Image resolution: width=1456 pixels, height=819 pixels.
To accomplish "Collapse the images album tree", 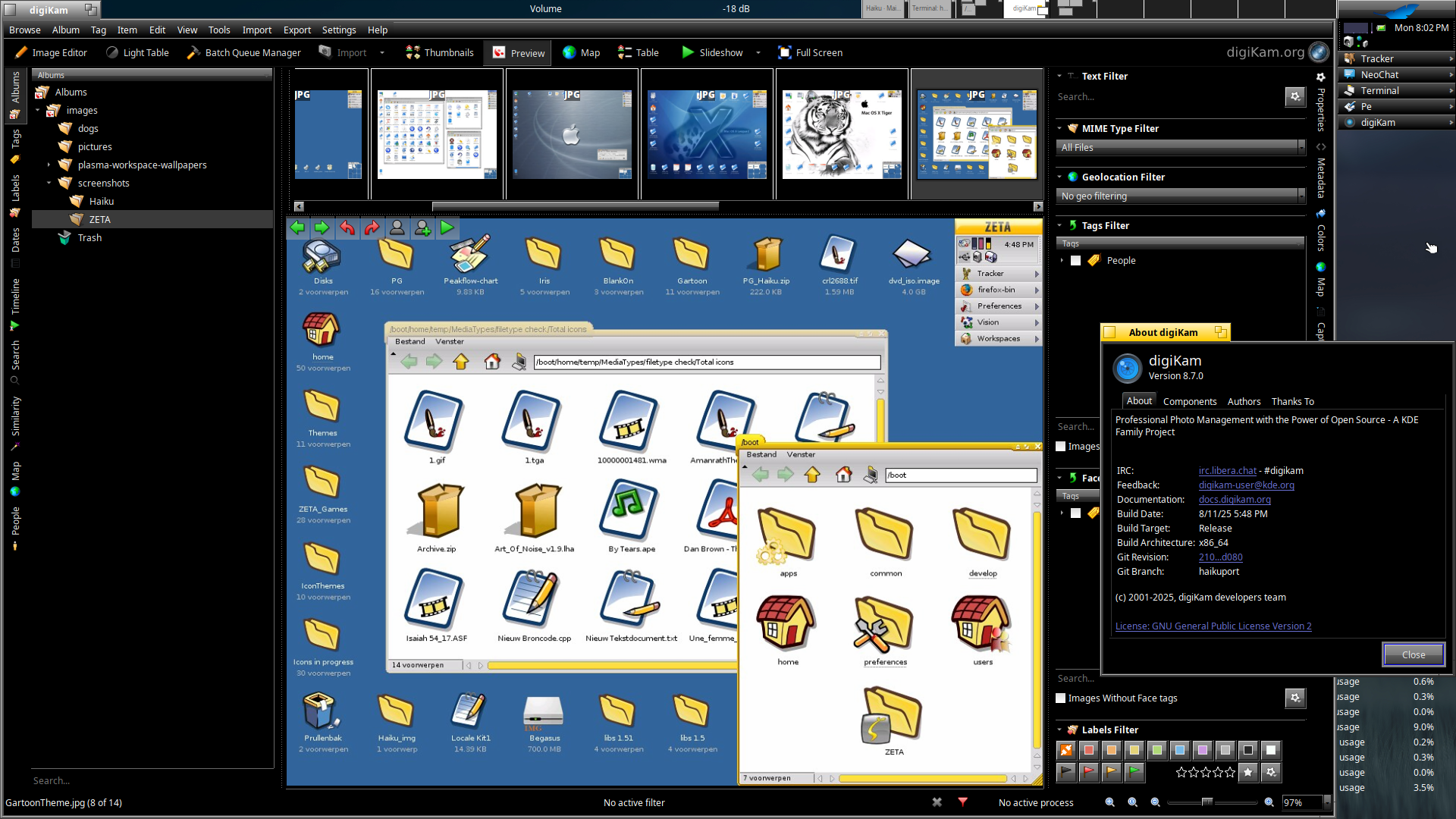I will (x=37, y=110).
